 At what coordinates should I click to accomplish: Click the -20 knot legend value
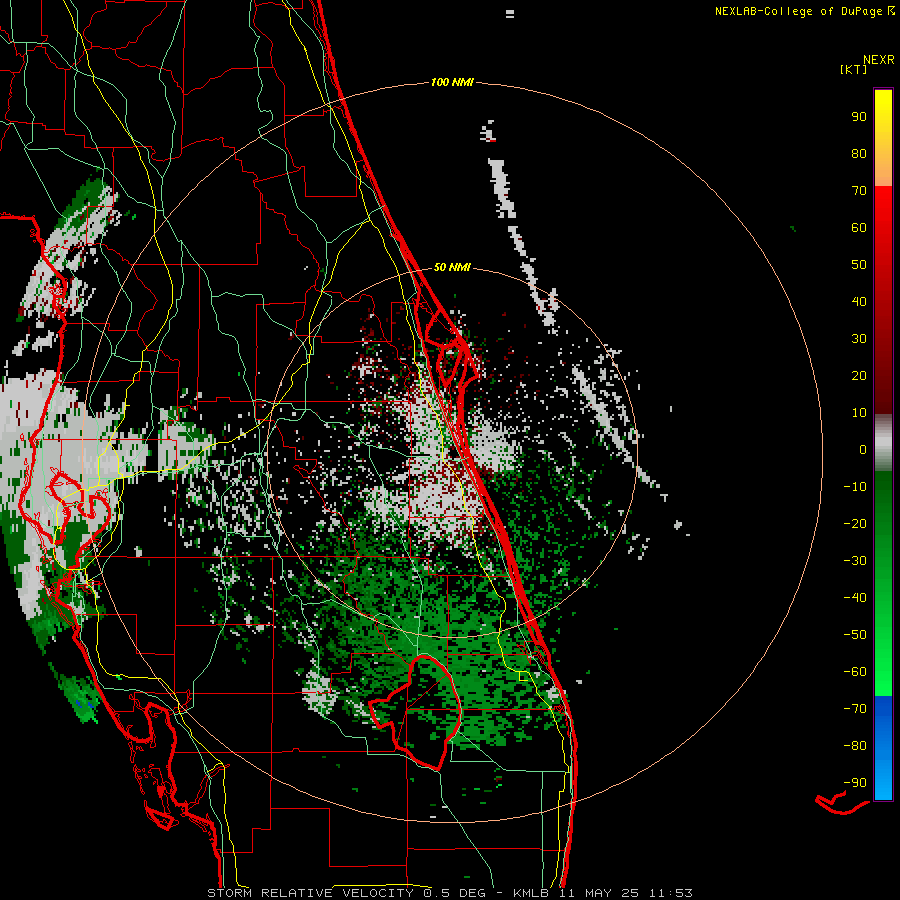pos(855,524)
